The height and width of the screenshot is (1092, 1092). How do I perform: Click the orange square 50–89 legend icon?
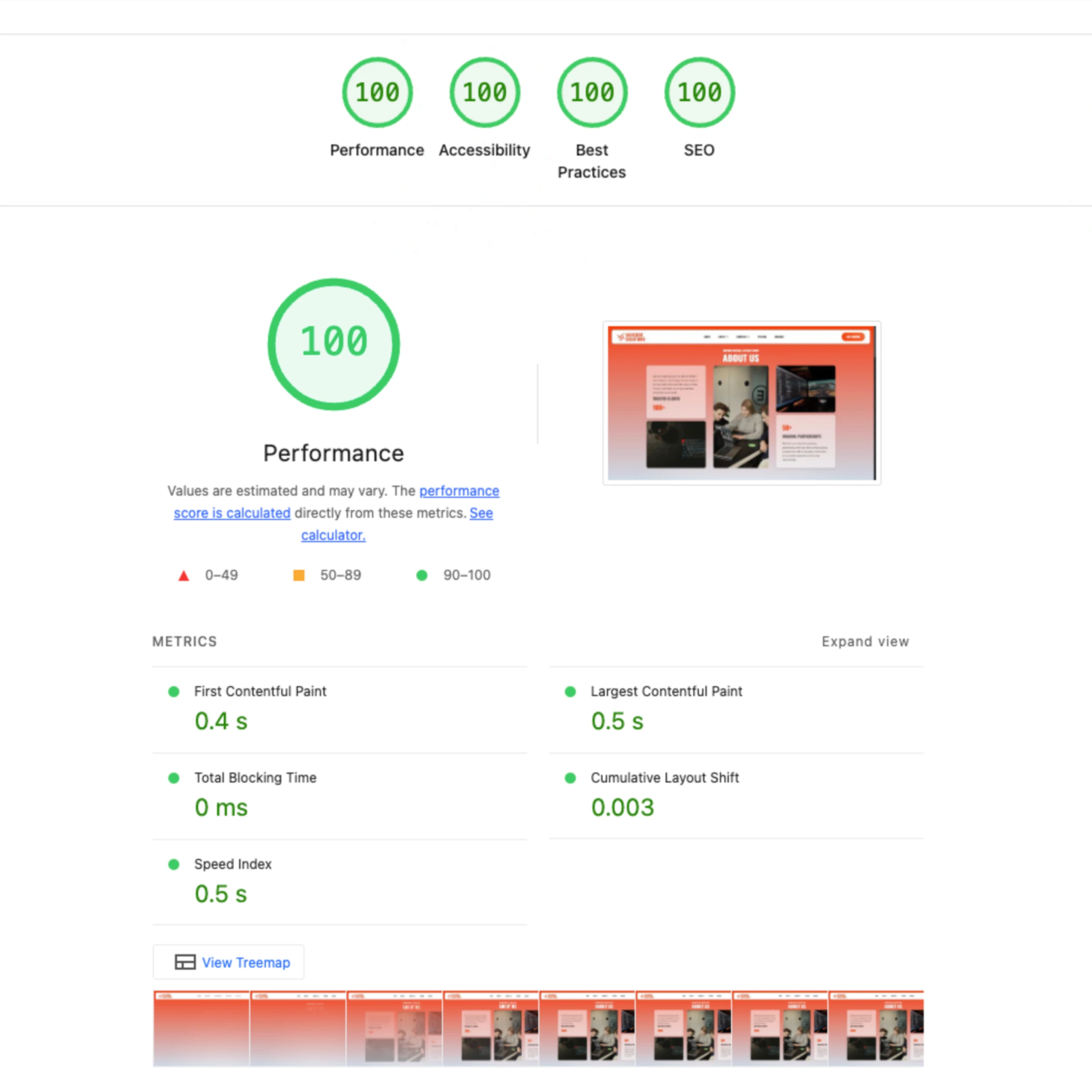coord(299,575)
